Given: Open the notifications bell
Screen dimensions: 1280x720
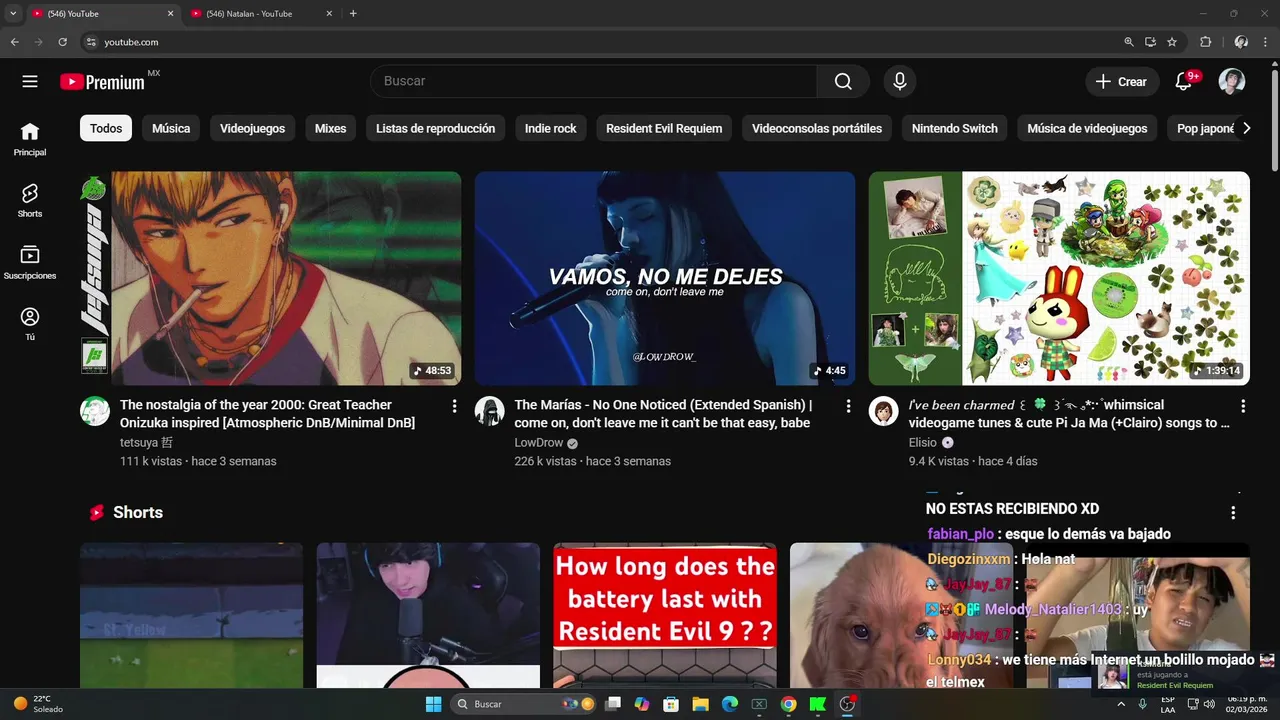Looking at the screenshot, I should coord(1183,82).
